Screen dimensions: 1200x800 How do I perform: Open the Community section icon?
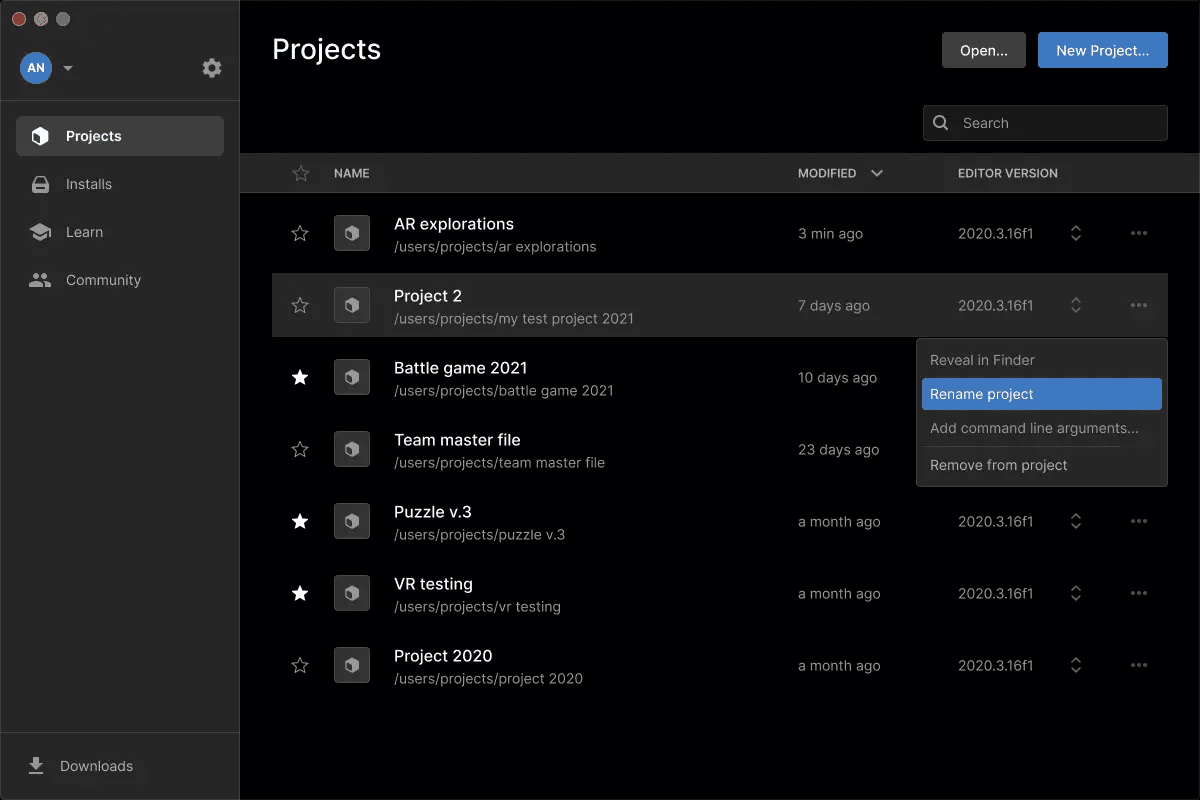40,280
